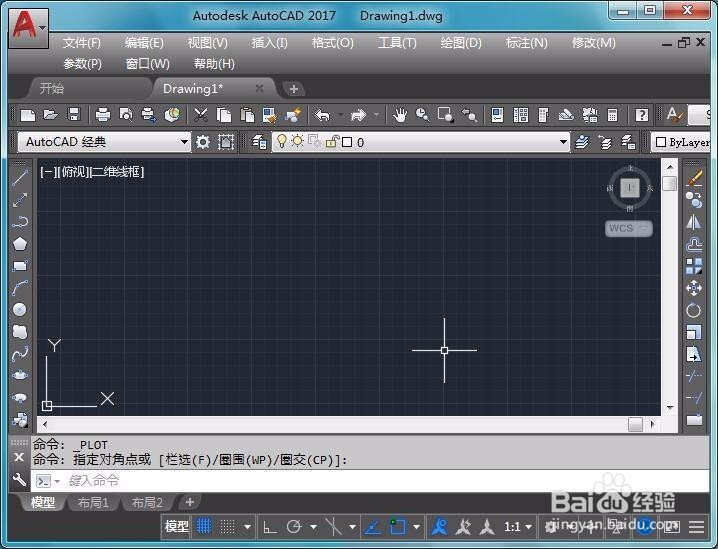The width and height of the screenshot is (718, 549).
Task: Switch to the 开始 tab
Action: pos(52,88)
